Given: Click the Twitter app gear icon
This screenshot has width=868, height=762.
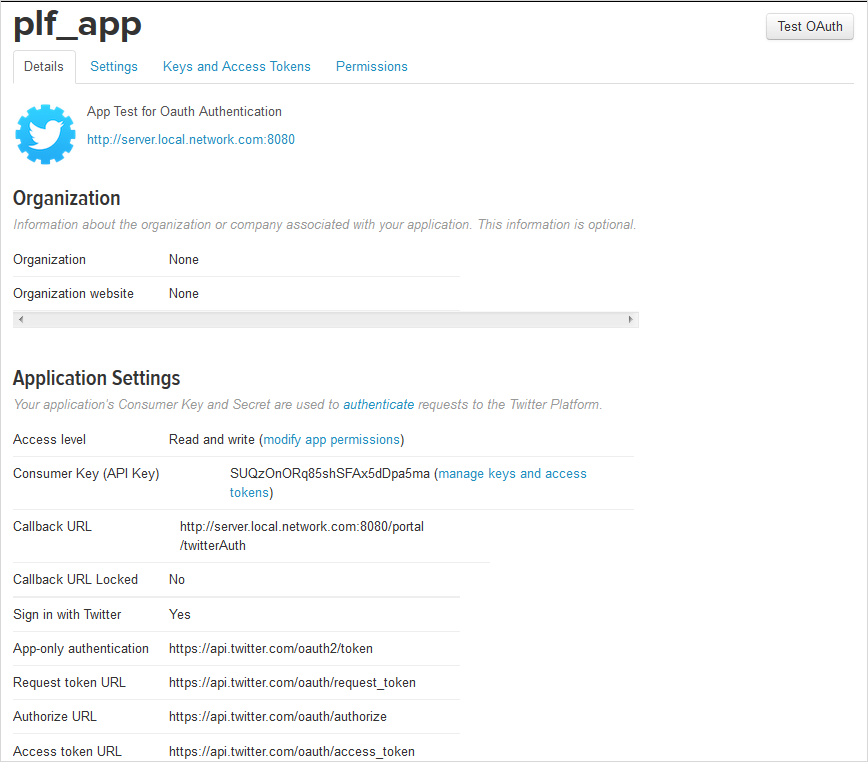Looking at the screenshot, I should click(45, 134).
